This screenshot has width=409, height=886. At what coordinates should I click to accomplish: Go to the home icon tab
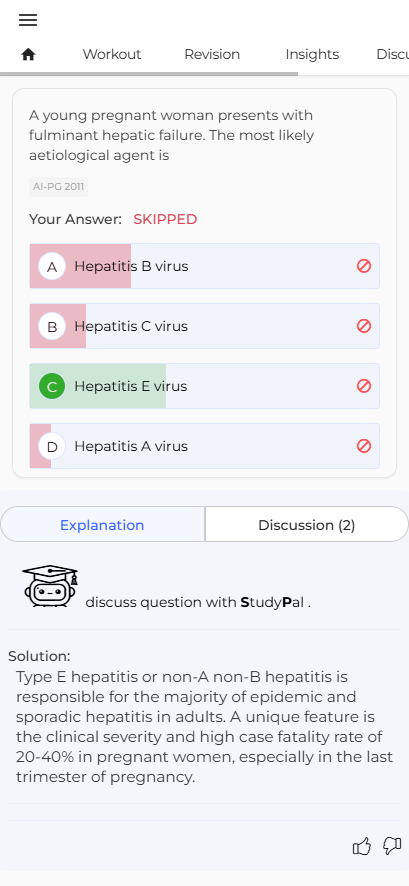[x=28, y=54]
